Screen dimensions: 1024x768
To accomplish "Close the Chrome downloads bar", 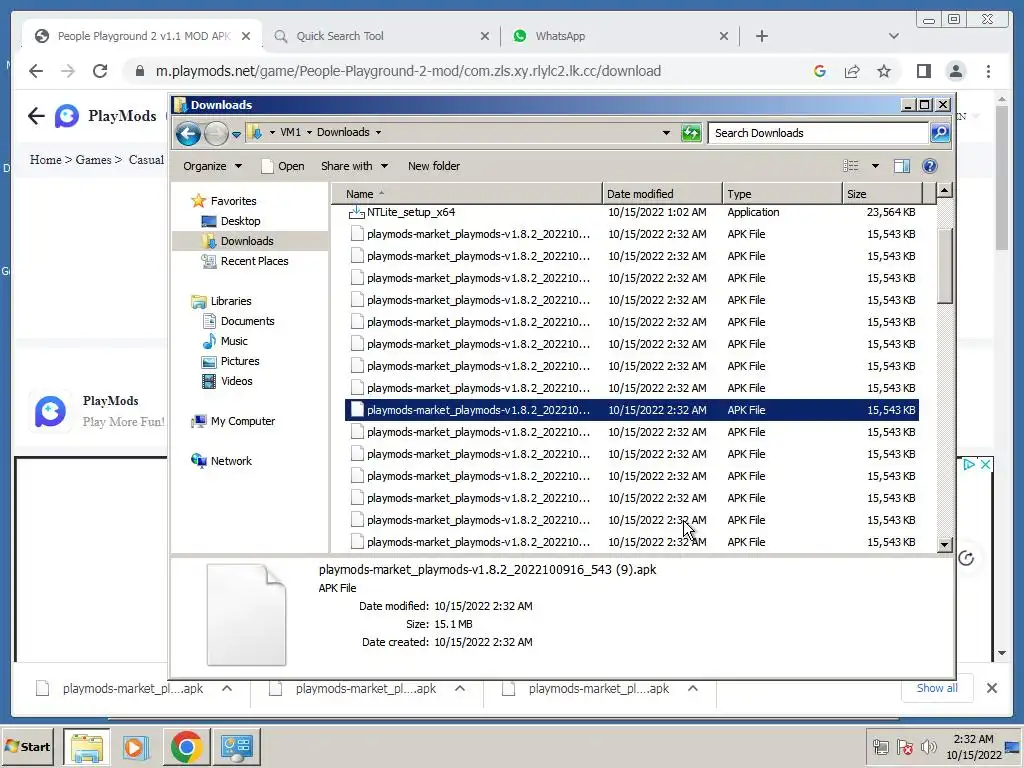I will [991, 688].
